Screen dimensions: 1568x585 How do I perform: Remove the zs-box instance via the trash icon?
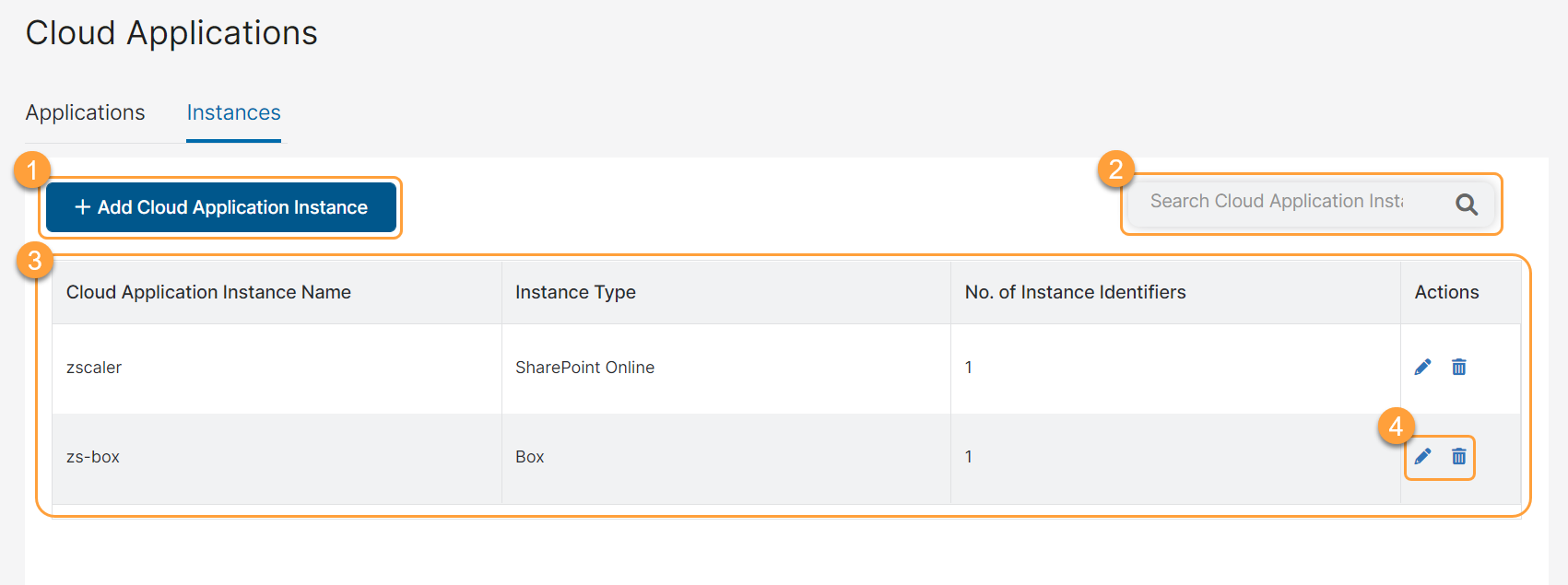pos(1458,457)
